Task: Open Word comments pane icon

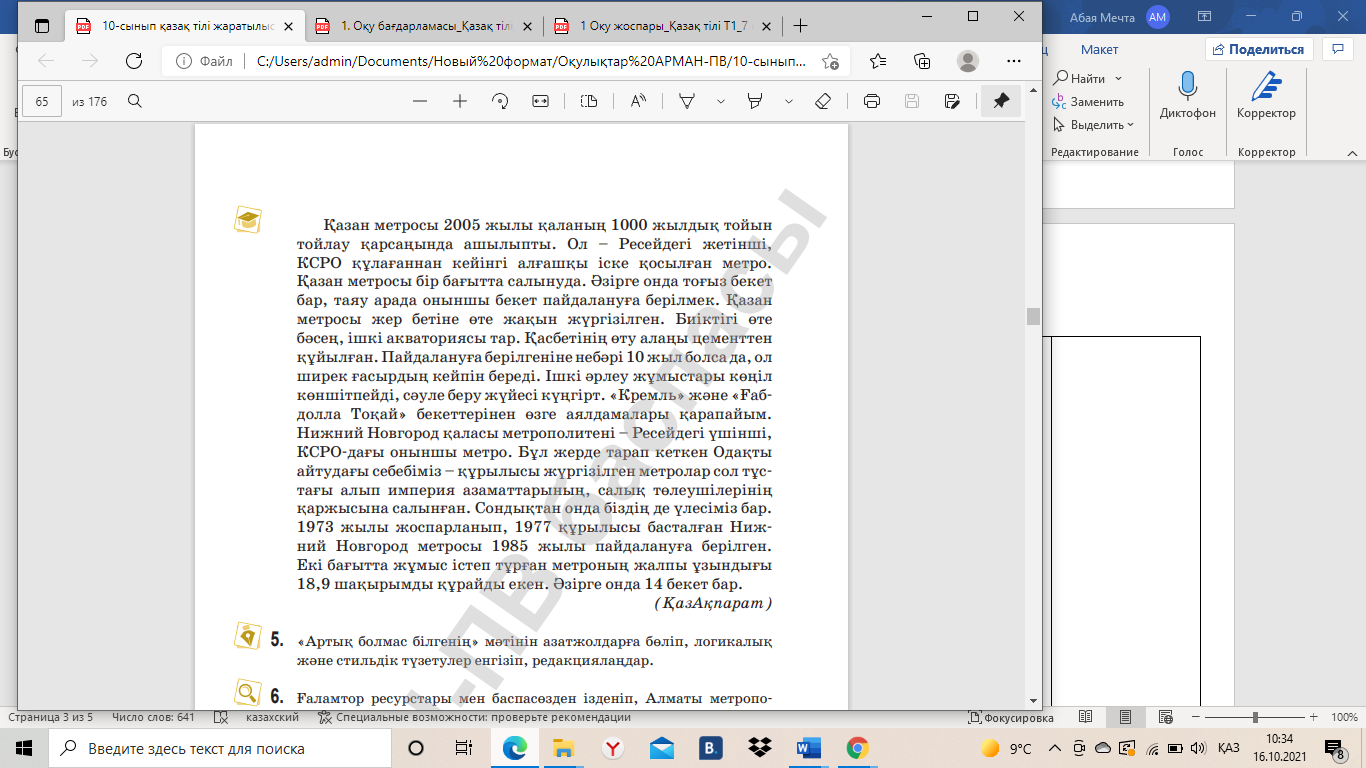Action: tap(1337, 48)
